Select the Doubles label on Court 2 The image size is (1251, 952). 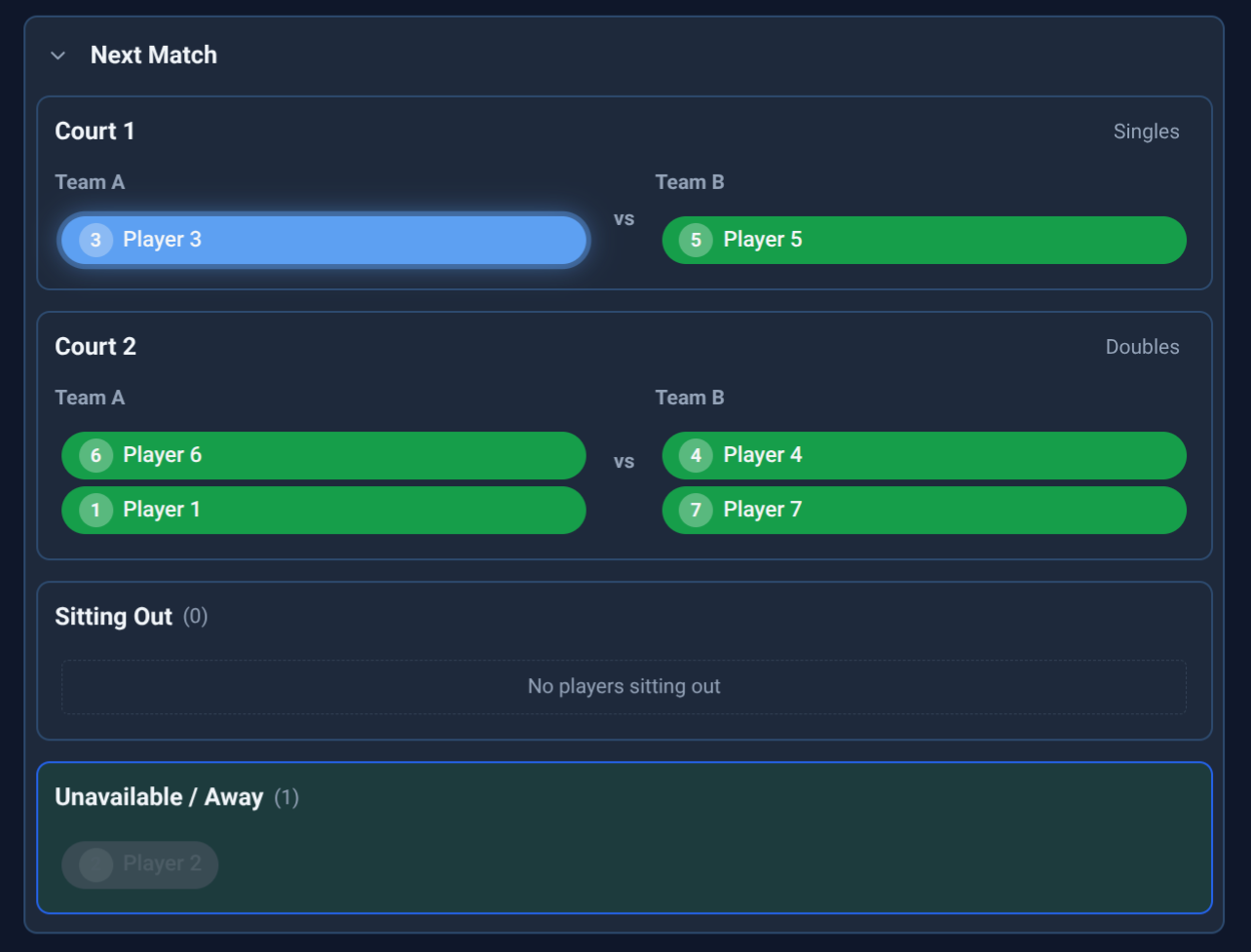click(1142, 346)
